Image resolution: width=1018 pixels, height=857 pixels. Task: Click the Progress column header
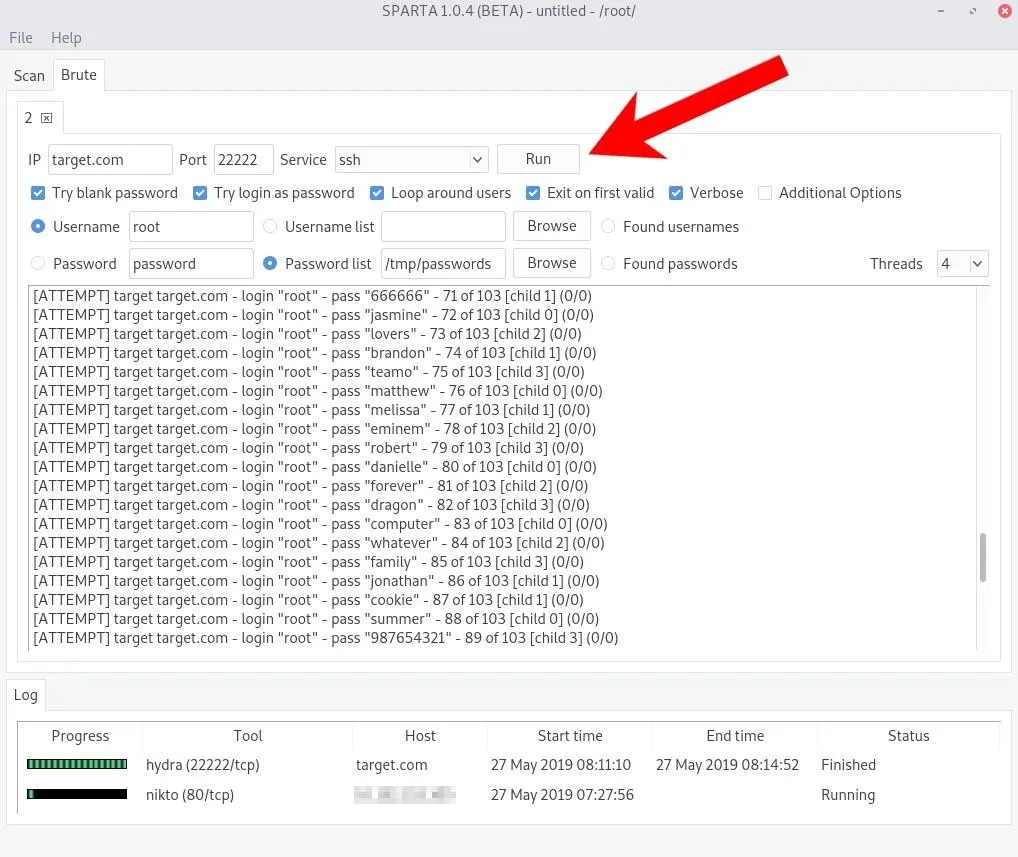pos(80,736)
